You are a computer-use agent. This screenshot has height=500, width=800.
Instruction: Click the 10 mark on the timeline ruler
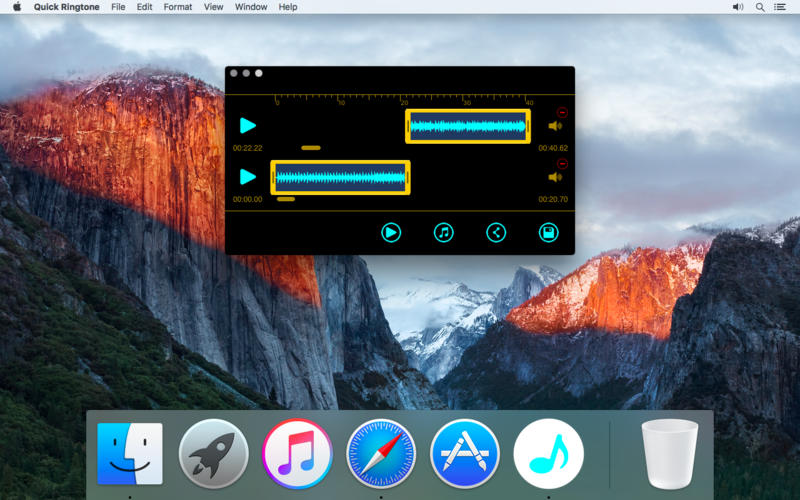(x=341, y=103)
